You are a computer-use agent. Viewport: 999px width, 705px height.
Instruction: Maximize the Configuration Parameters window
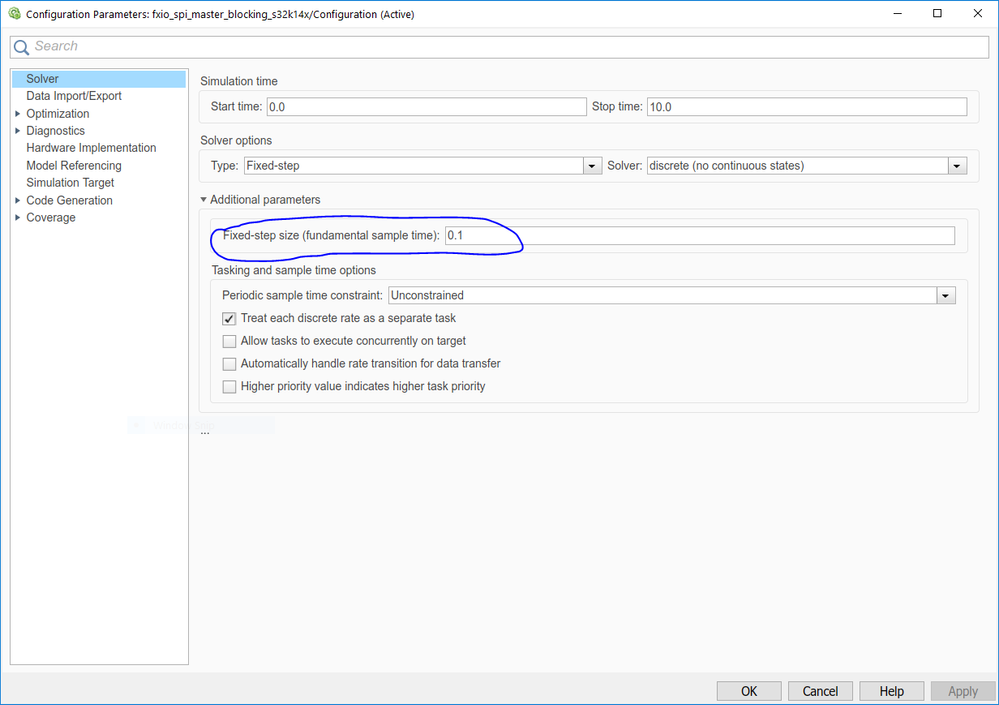coord(937,13)
